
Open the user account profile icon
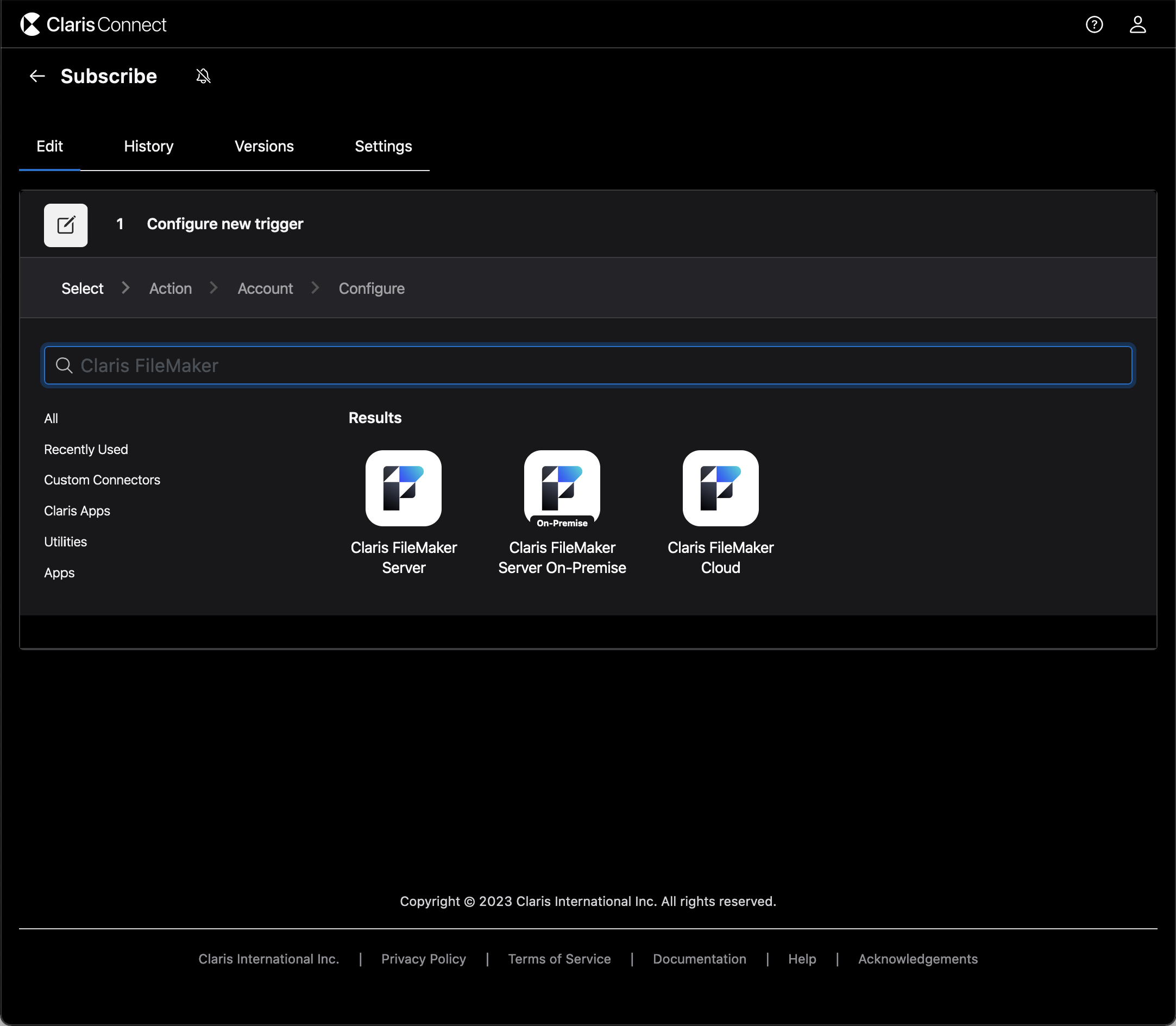[1137, 24]
